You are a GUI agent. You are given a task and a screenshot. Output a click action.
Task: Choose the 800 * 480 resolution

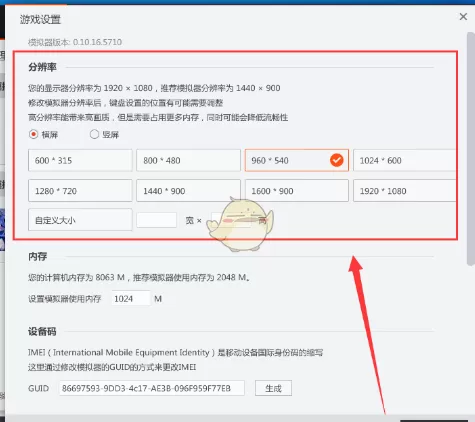click(188, 160)
